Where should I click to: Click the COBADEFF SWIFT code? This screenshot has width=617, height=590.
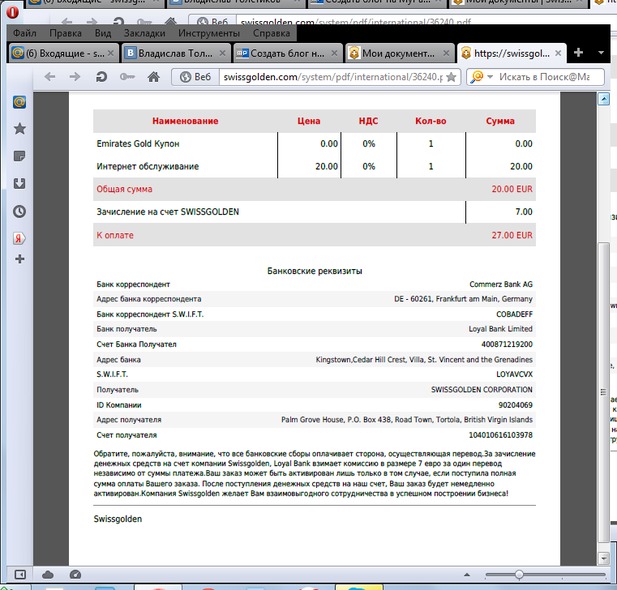[x=514, y=314]
